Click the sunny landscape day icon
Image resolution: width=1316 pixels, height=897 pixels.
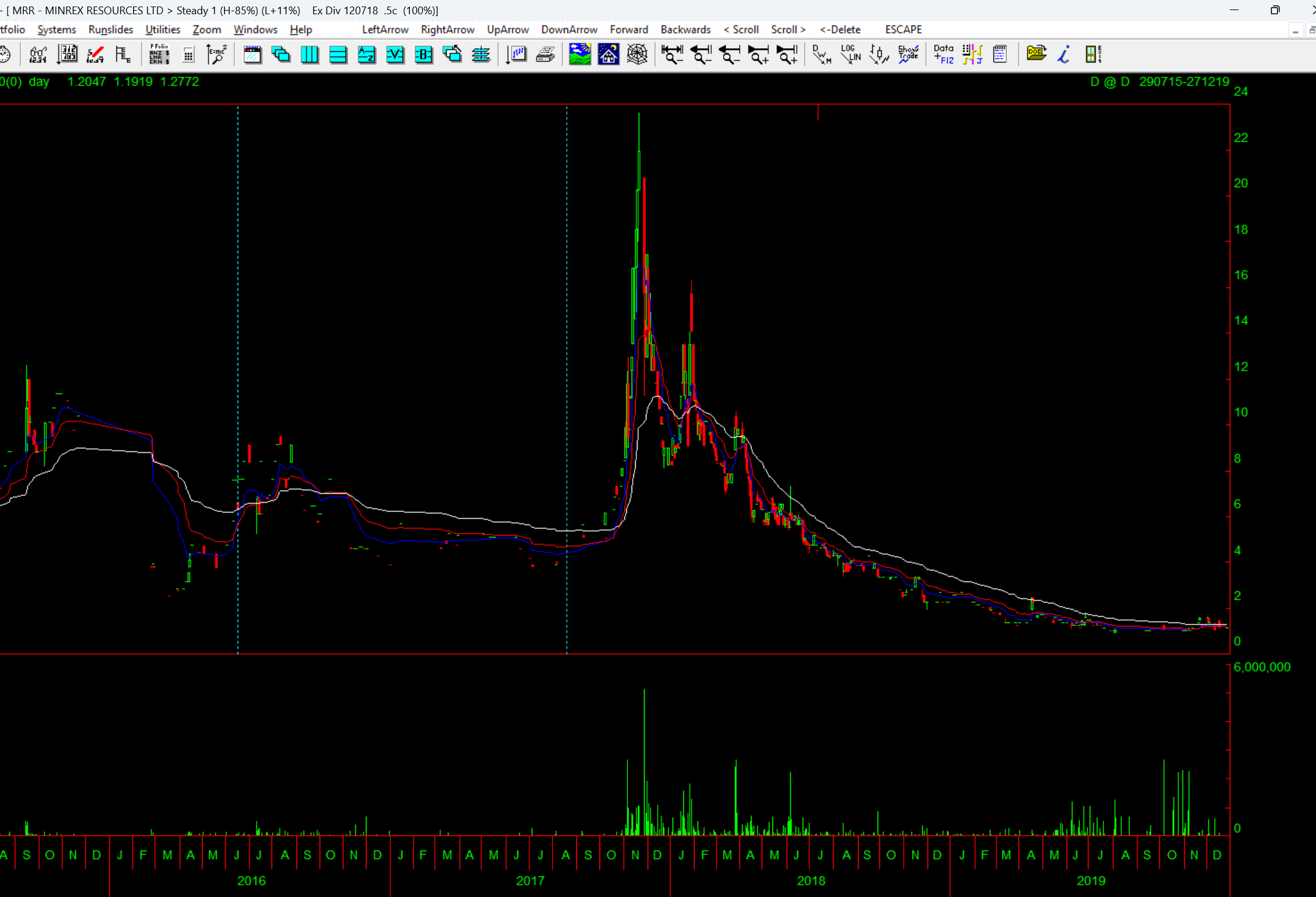point(580,55)
